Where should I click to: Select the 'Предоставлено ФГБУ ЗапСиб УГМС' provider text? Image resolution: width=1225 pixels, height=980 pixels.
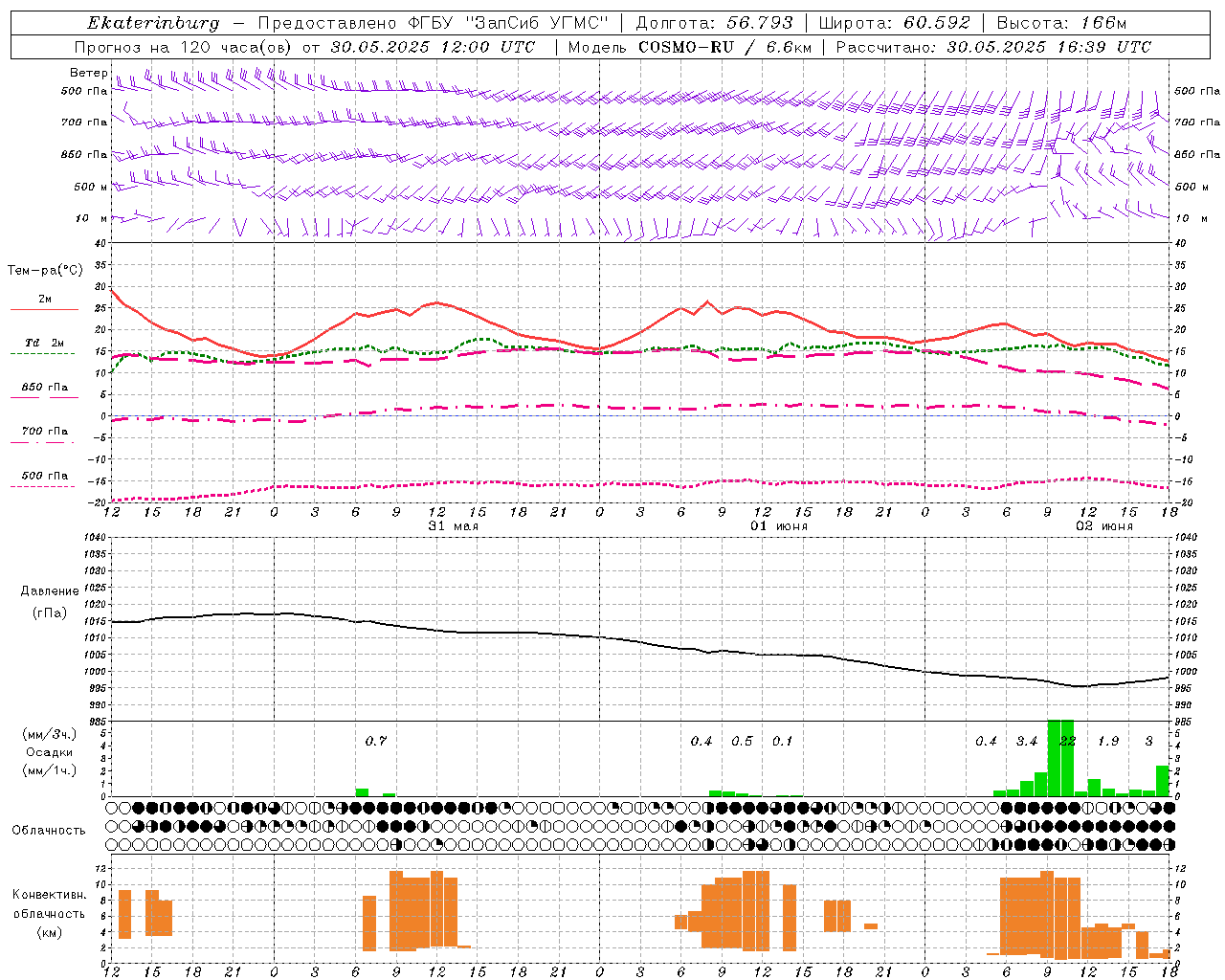point(434,23)
